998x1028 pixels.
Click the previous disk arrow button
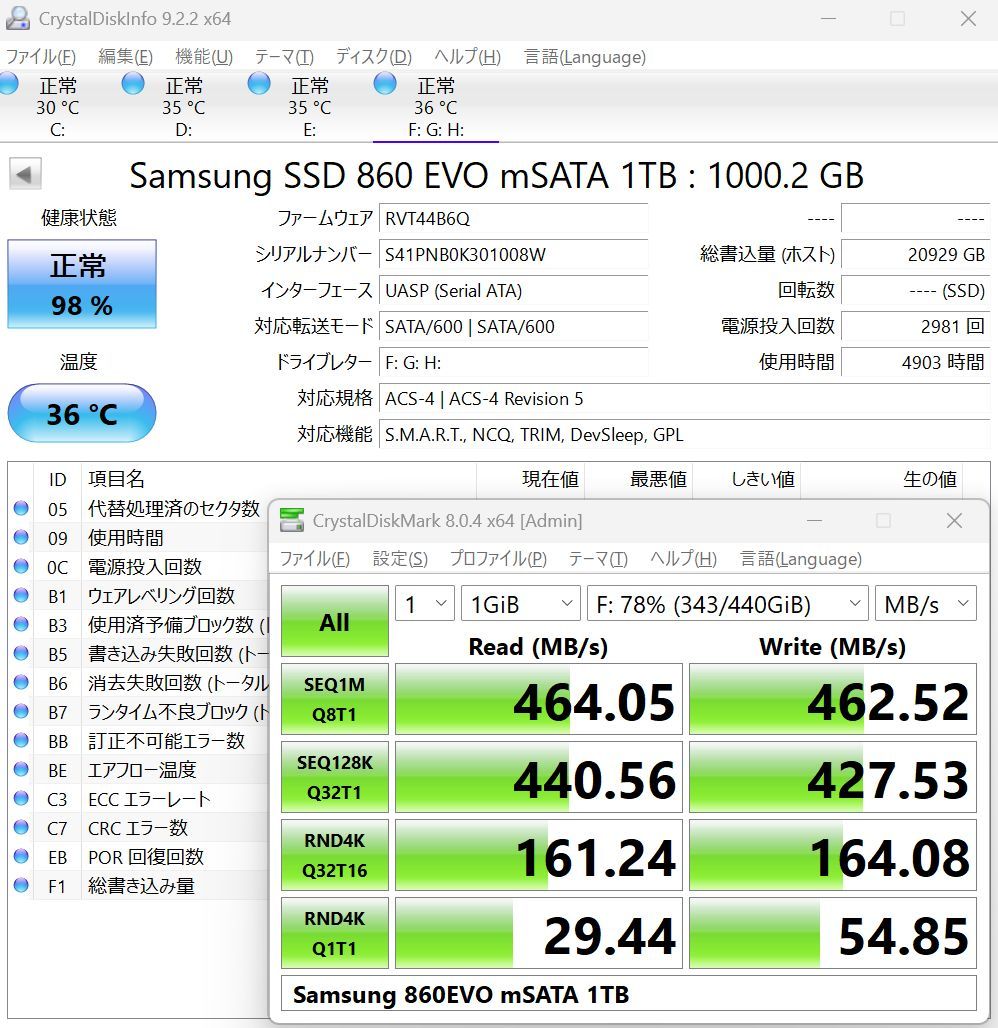tap(25, 174)
